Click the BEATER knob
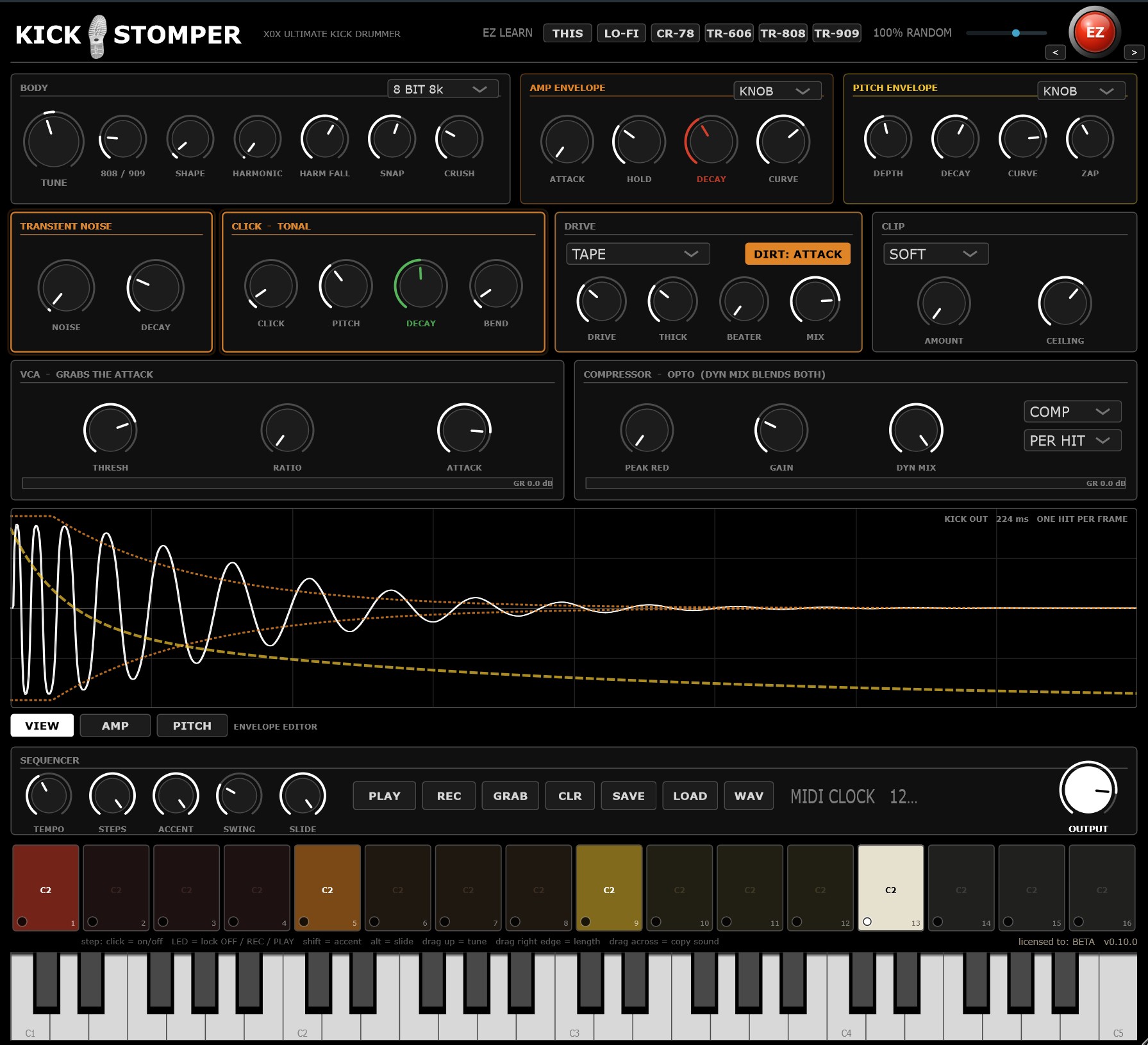The image size is (1148, 1045). [744, 301]
